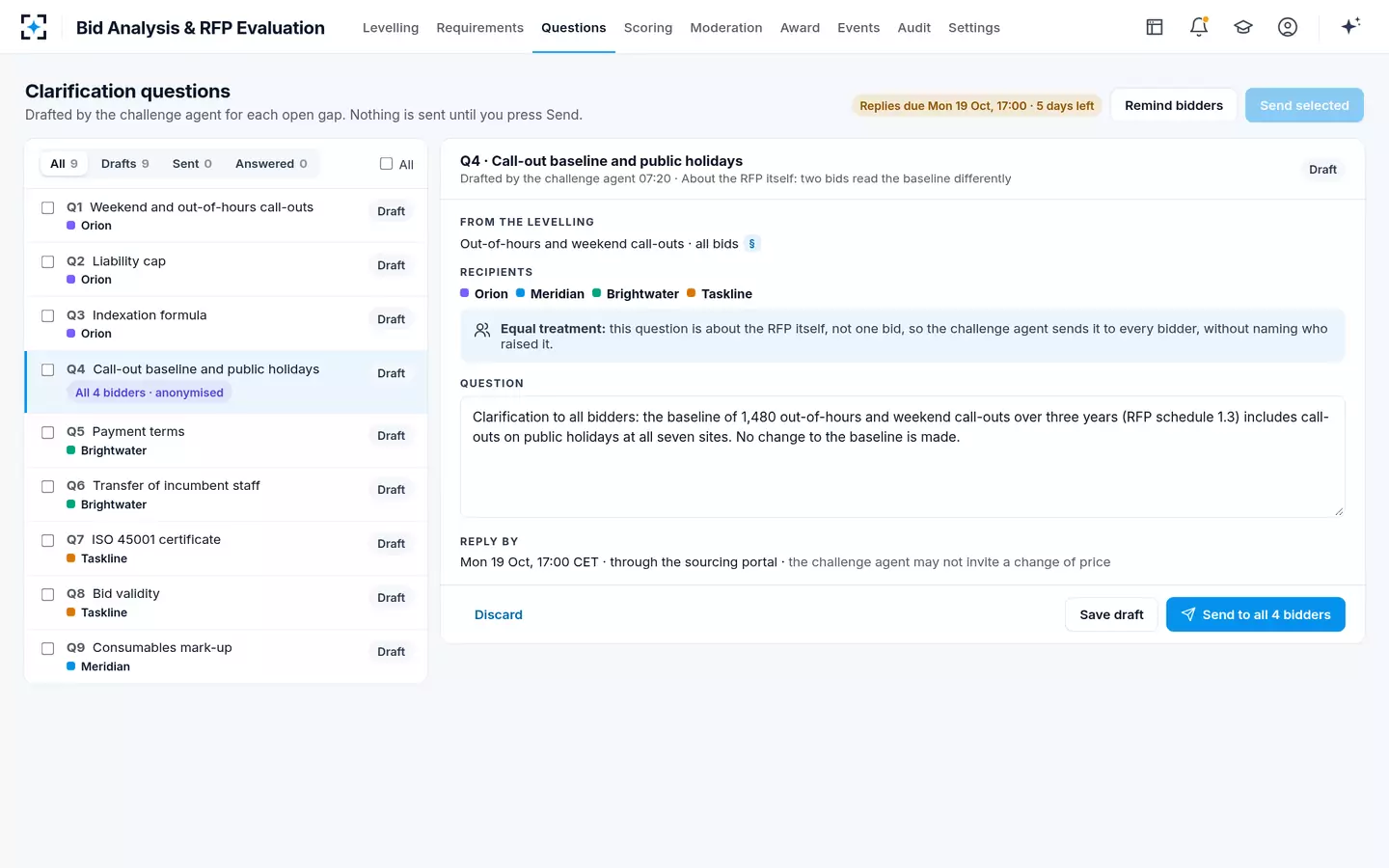Open the Q5 Payment terms question row
Image resolution: width=1389 pixels, height=868 pixels.
226,441
